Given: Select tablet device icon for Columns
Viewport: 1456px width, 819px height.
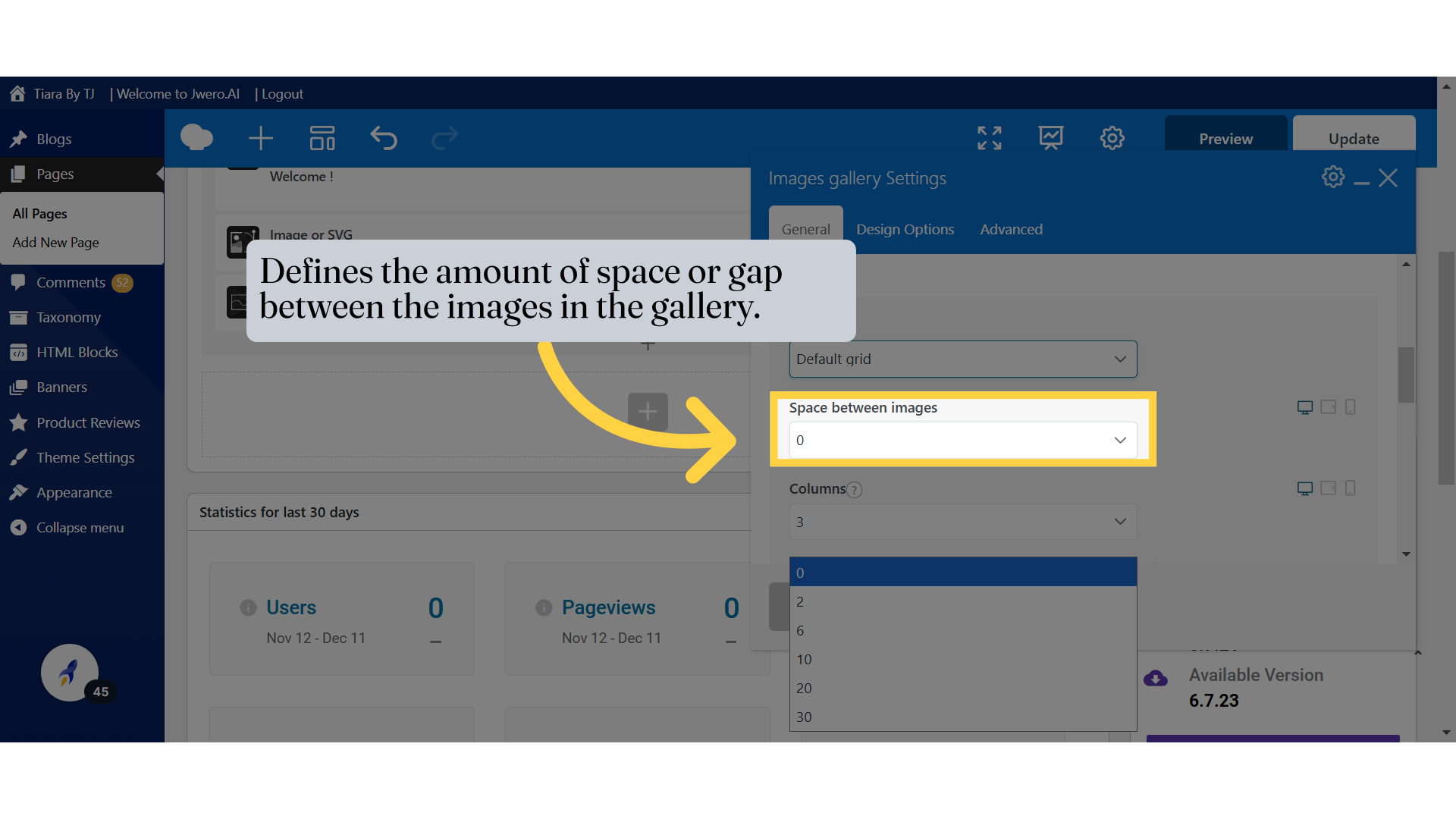Looking at the screenshot, I should 1328,488.
